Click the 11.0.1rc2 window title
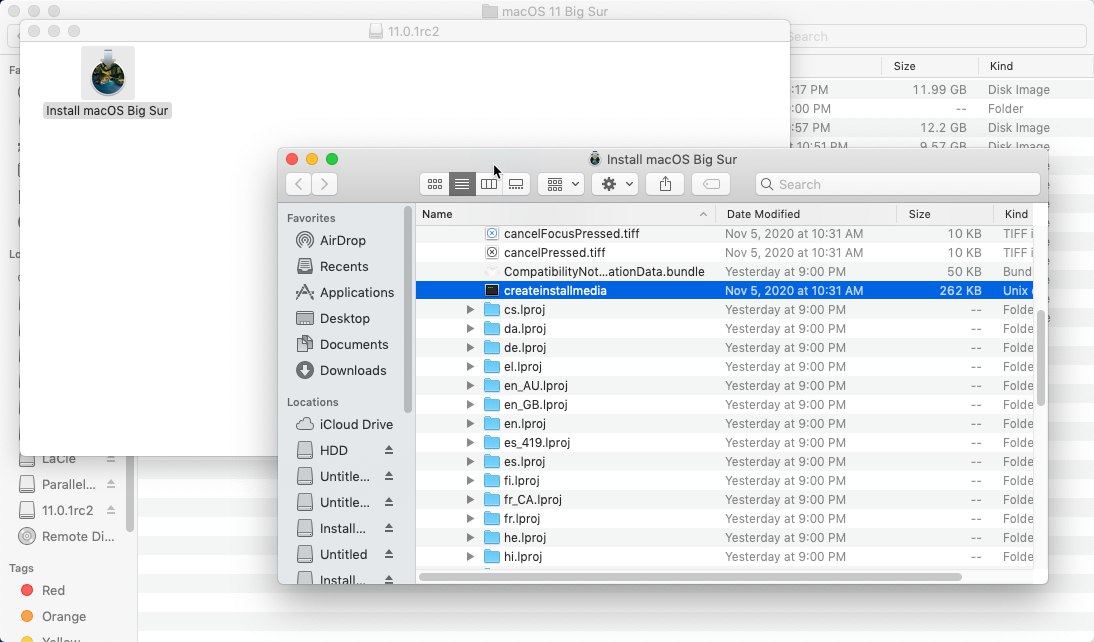The height and width of the screenshot is (642, 1094). [413, 31]
